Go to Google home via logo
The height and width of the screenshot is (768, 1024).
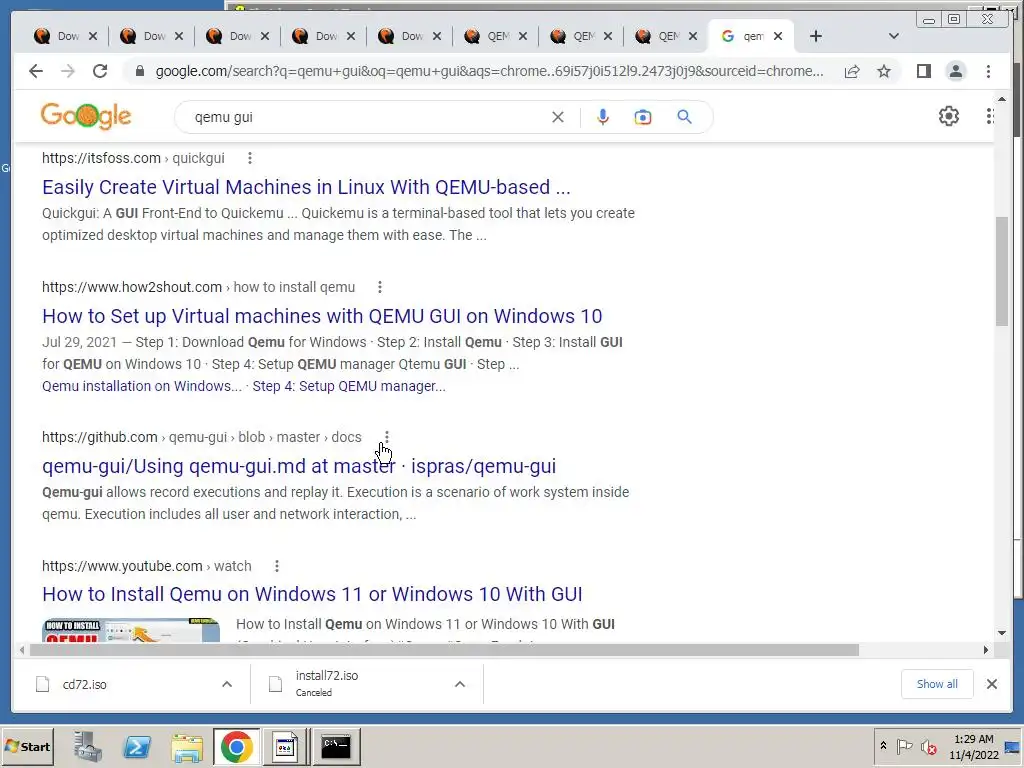tap(86, 116)
